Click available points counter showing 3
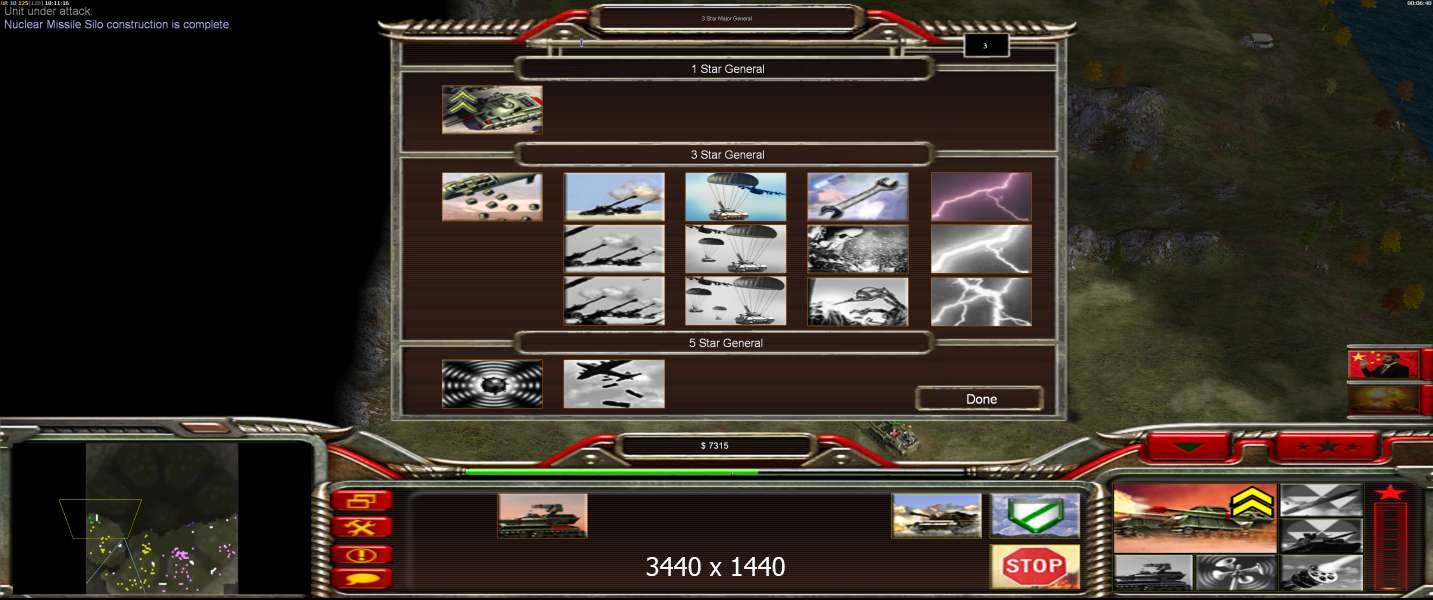 click(x=986, y=45)
